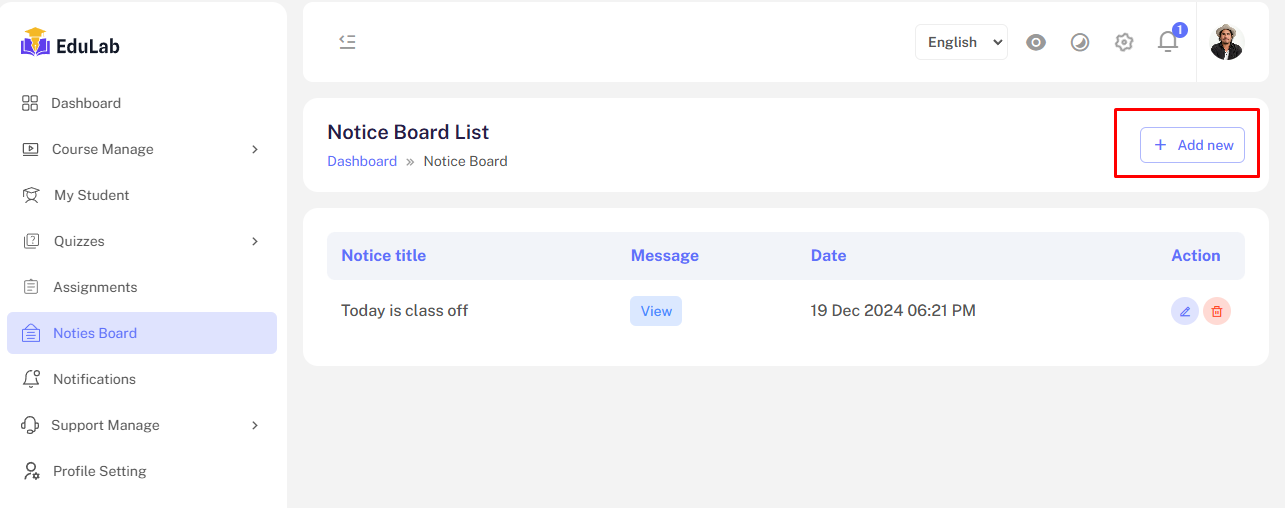Click the EduLab logo
This screenshot has width=1285, height=508.
pos(70,44)
